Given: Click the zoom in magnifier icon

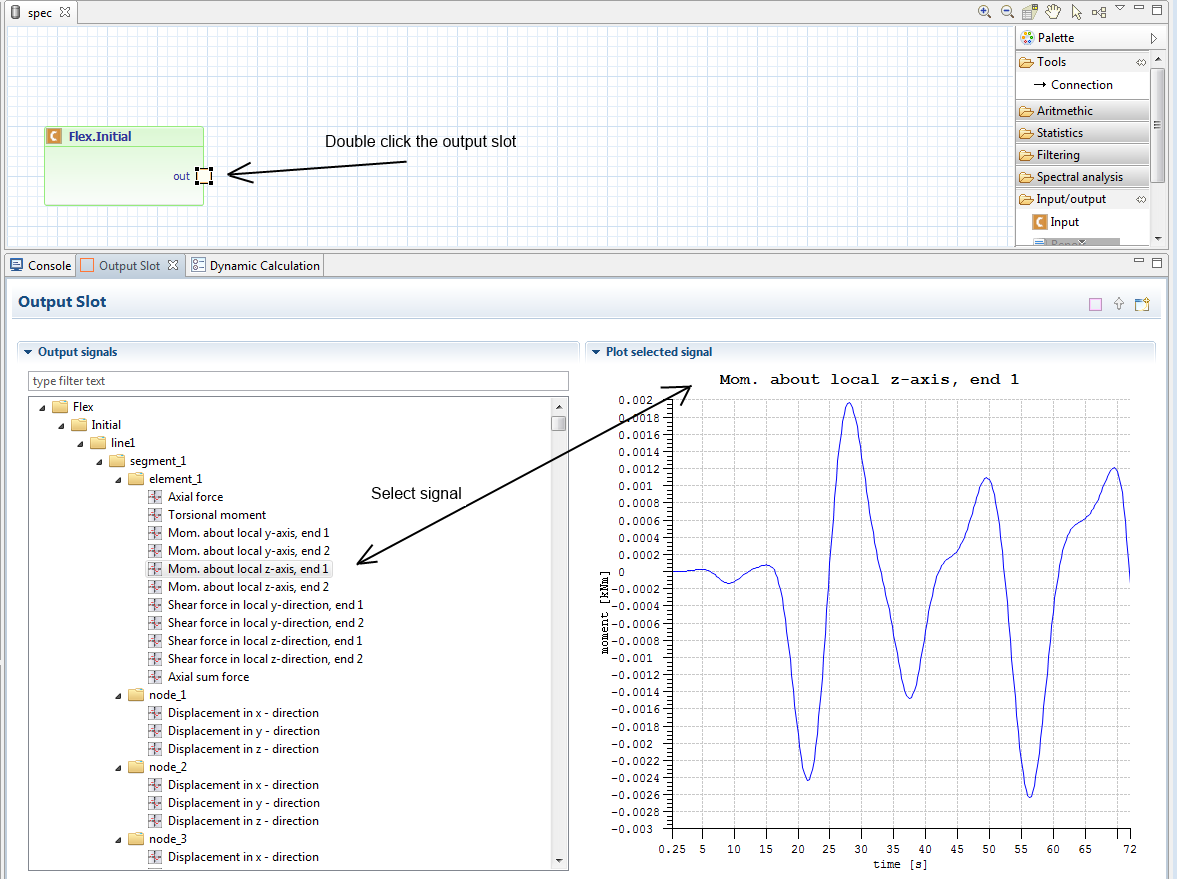Looking at the screenshot, I should (x=984, y=12).
